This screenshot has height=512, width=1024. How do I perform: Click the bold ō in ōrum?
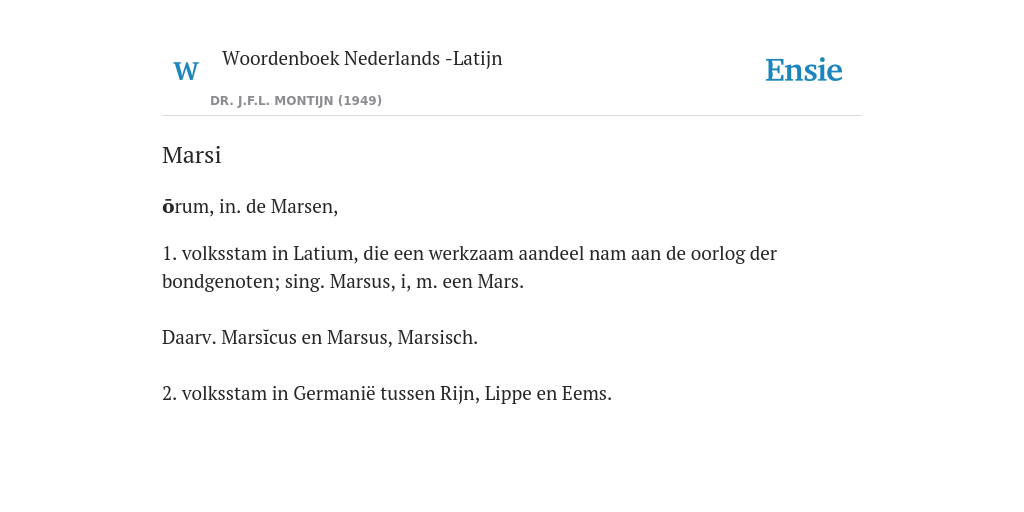point(168,207)
